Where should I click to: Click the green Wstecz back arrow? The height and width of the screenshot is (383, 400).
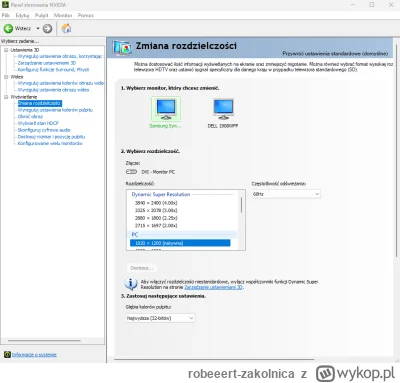coord(8,29)
